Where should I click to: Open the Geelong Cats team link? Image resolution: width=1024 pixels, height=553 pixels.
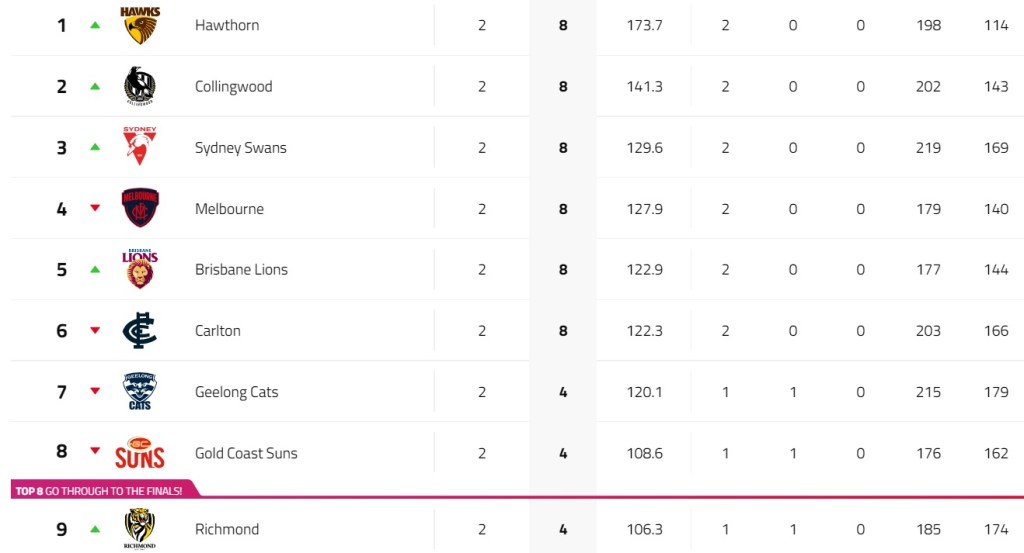236,392
